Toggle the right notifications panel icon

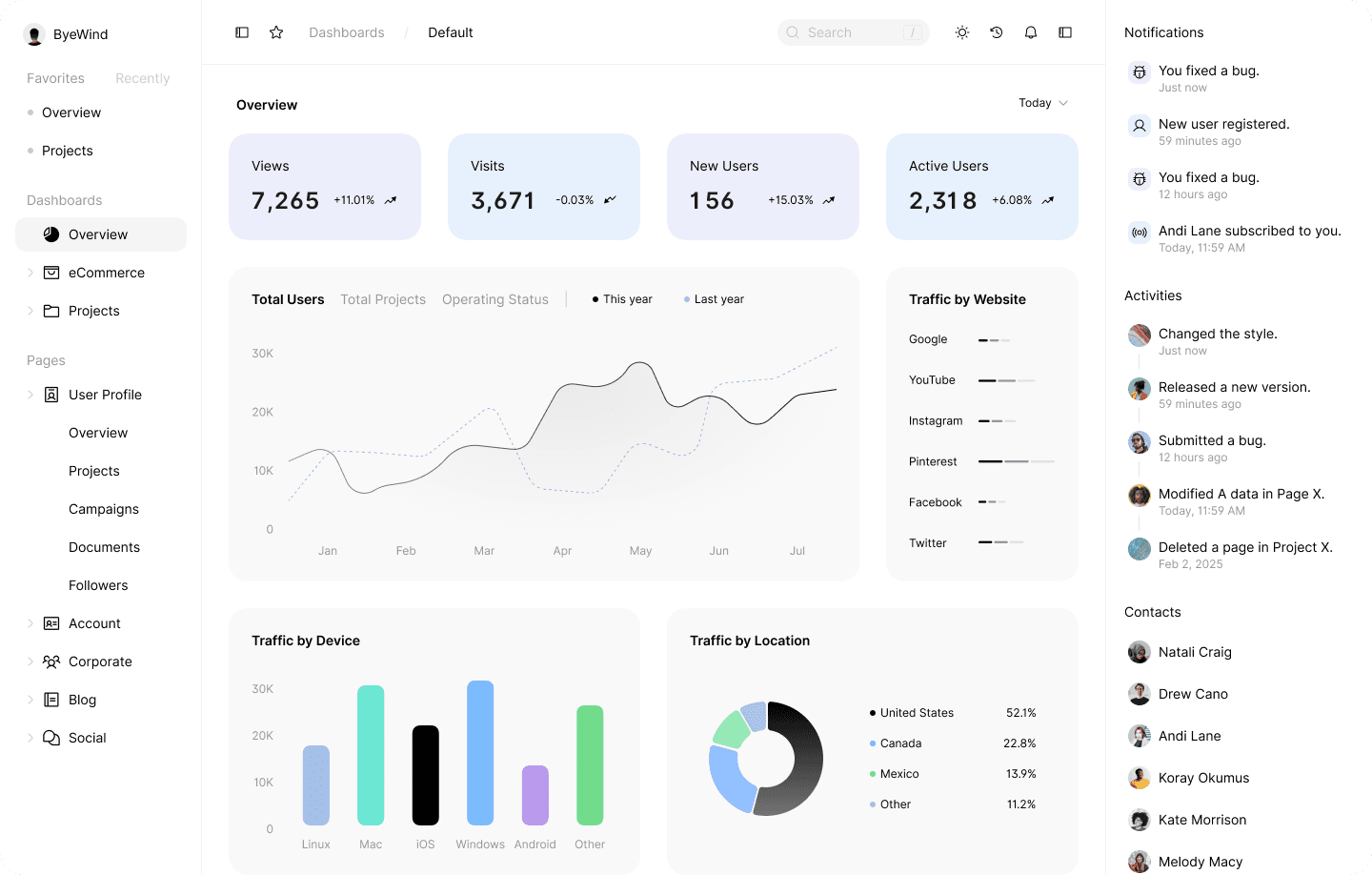pos(1064,31)
